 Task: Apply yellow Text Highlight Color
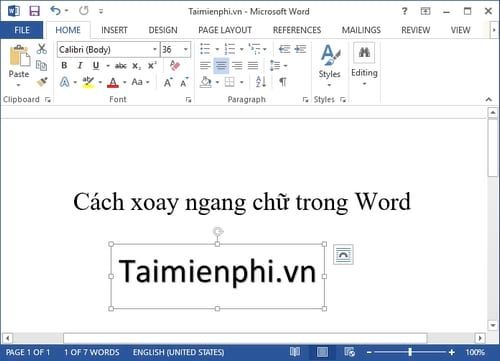88,82
